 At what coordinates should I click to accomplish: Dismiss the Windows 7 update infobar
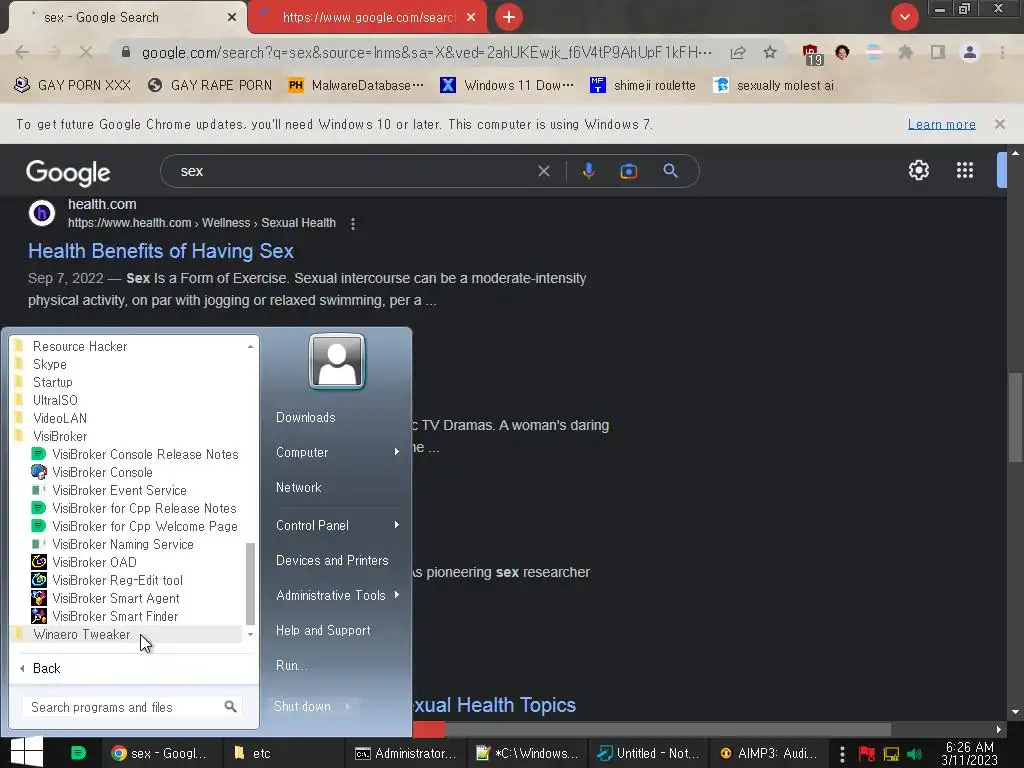point(999,124)
